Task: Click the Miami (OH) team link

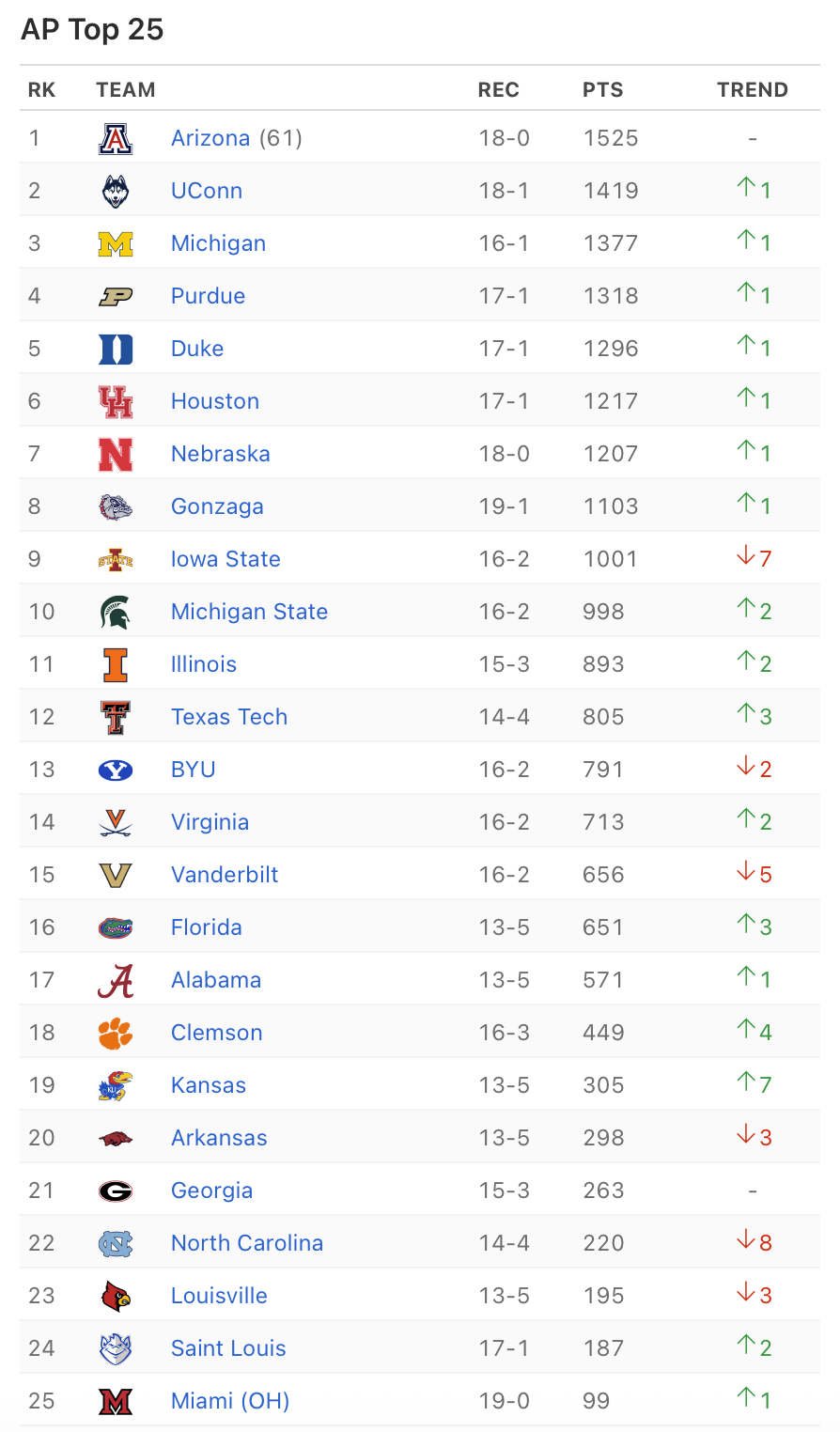Action: (230, 1401)
